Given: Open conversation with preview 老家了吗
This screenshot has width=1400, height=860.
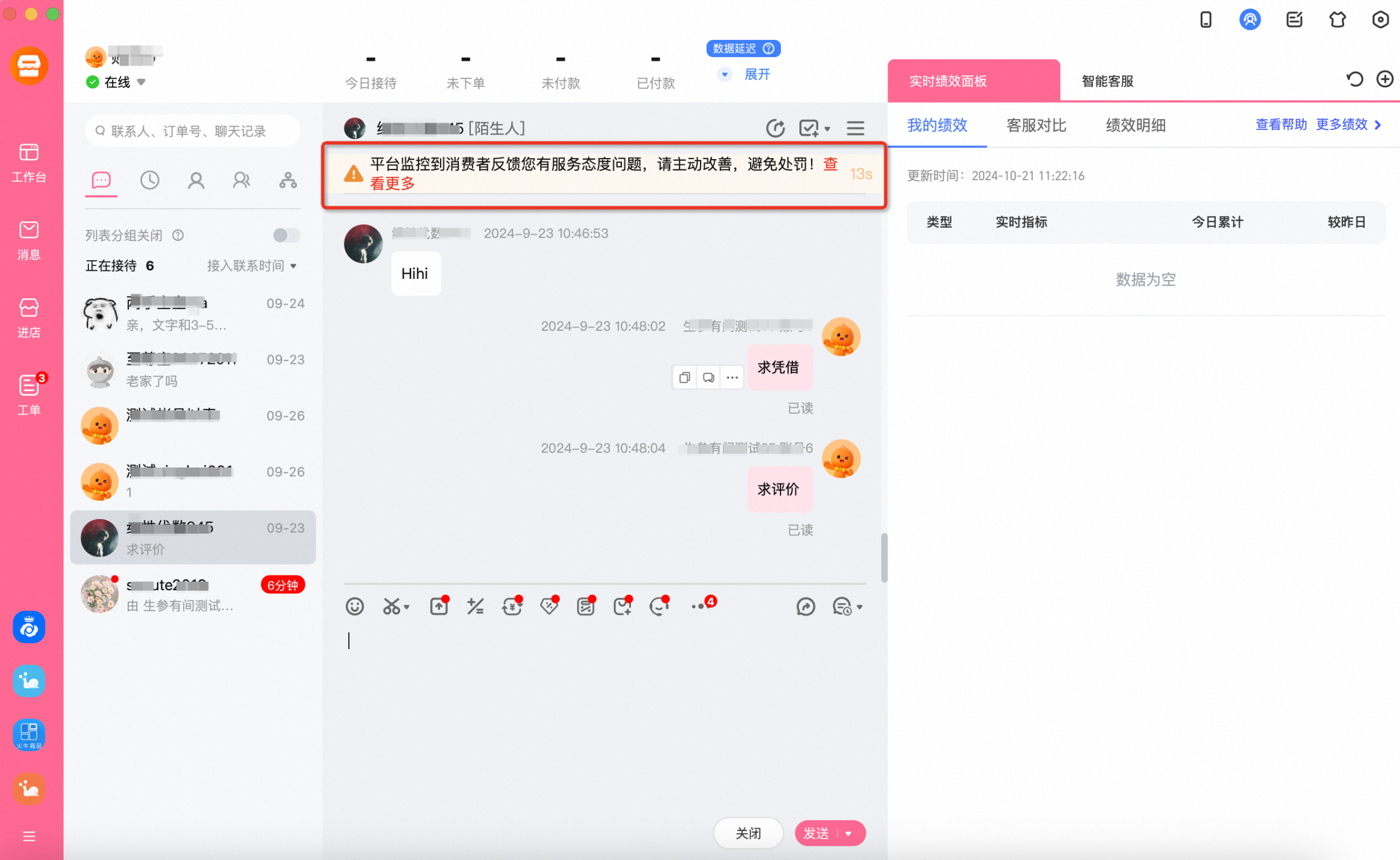Looking at the screenshot, I should [x=193, y=370].
